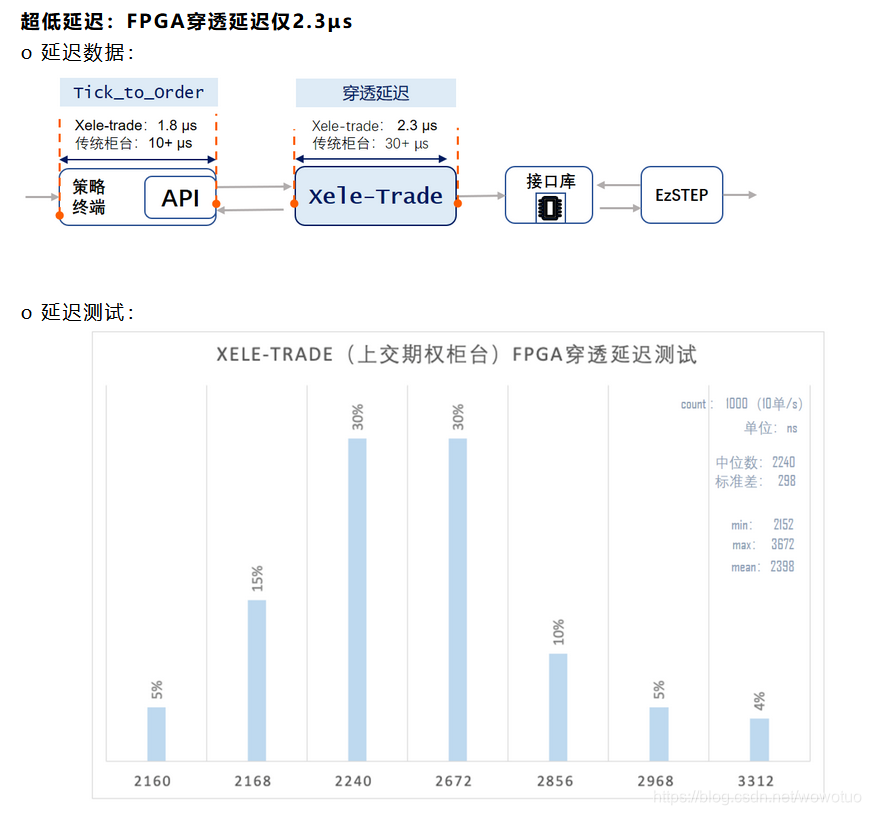Click the x-axis label 3312
This screenshot has width=871, height=815.
tap(756, 781)
